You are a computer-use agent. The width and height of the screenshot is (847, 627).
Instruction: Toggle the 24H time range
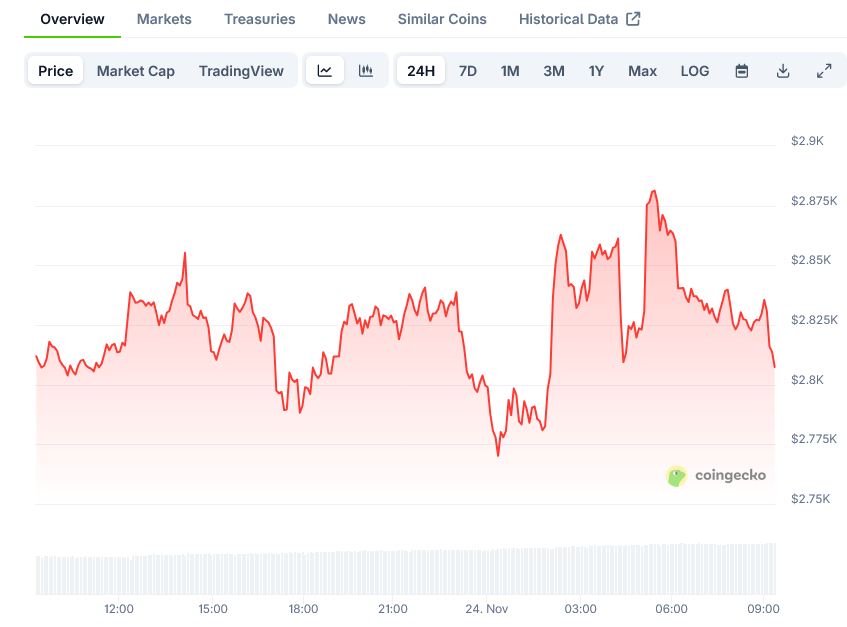click(x=420, y=70)
